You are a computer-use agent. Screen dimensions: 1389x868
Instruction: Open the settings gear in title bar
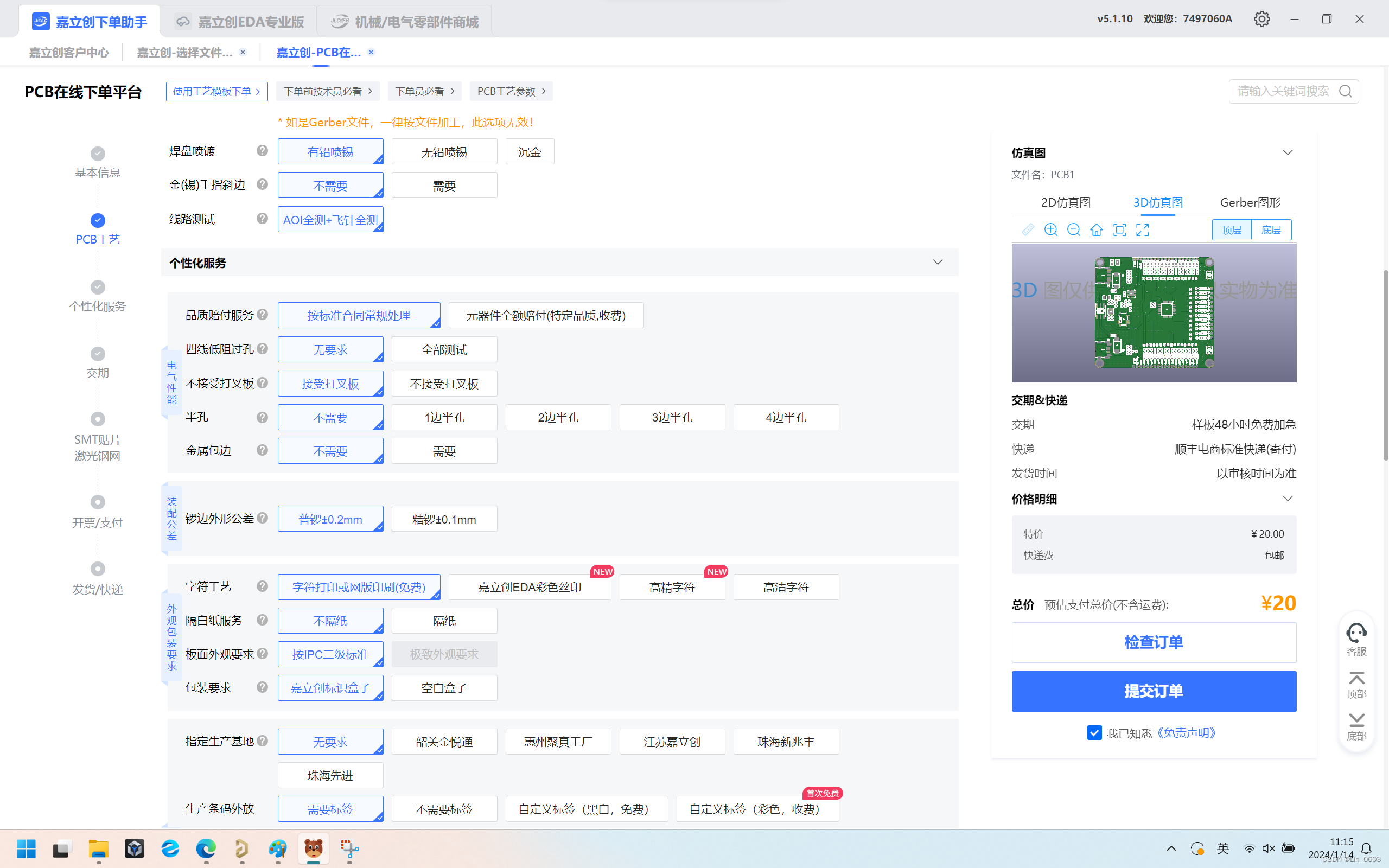coord(1261,19)
